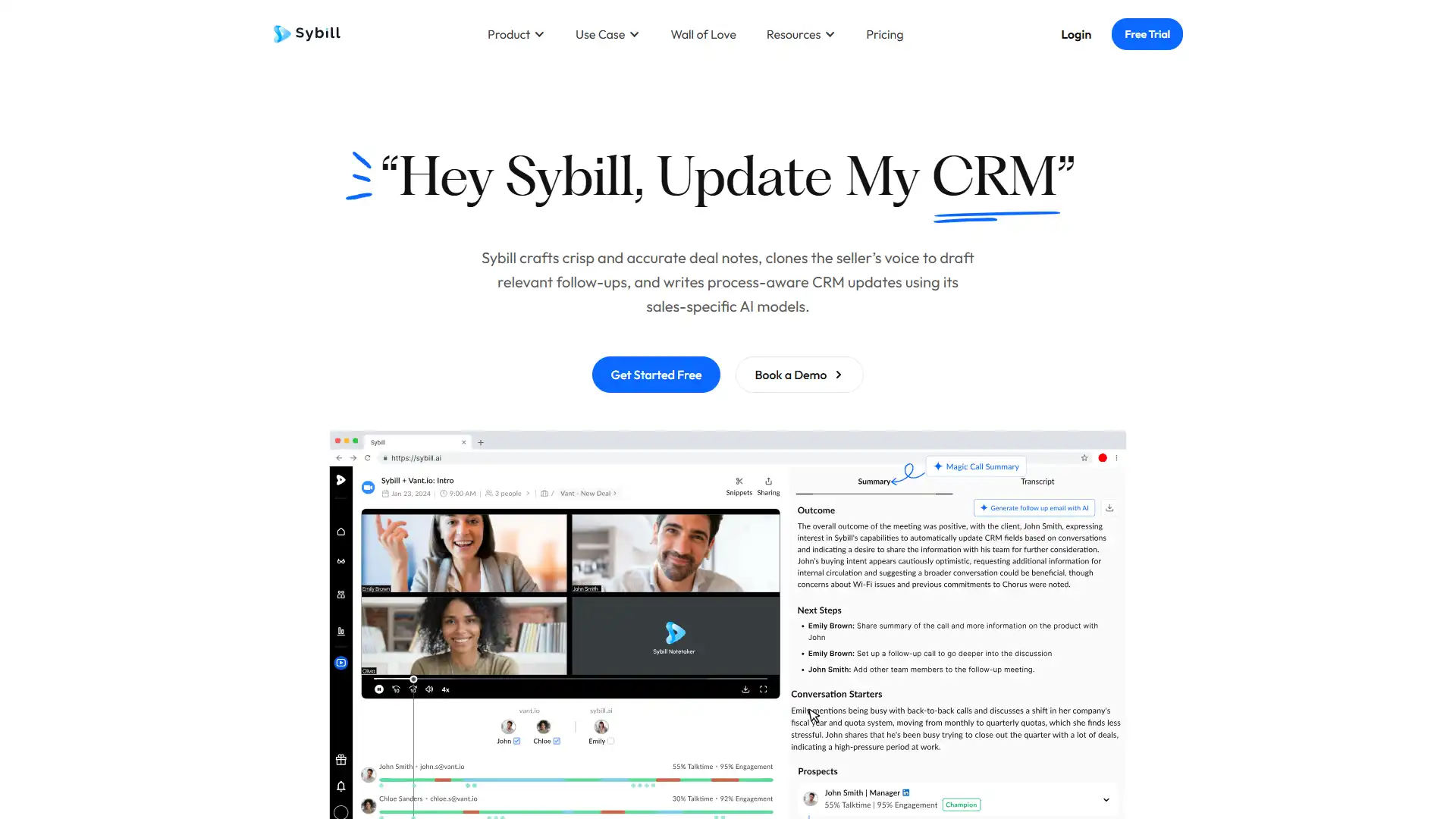Screen dimensions: 1456x819
Task: Switch to the Transcript tab
Action: pos(1037,481)
